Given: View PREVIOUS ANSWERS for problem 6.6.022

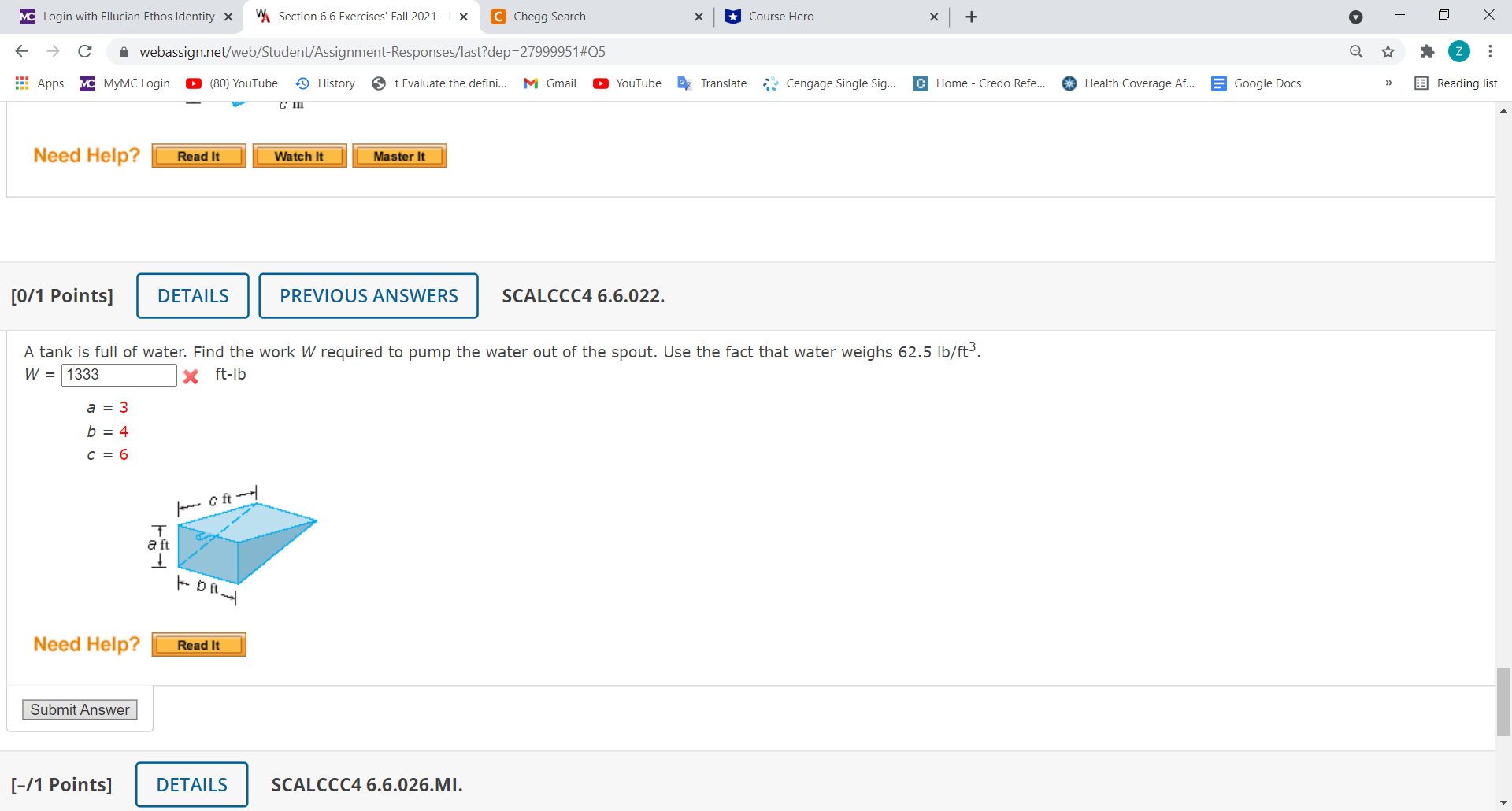Looking at the screenshot, I should point(369,295).
